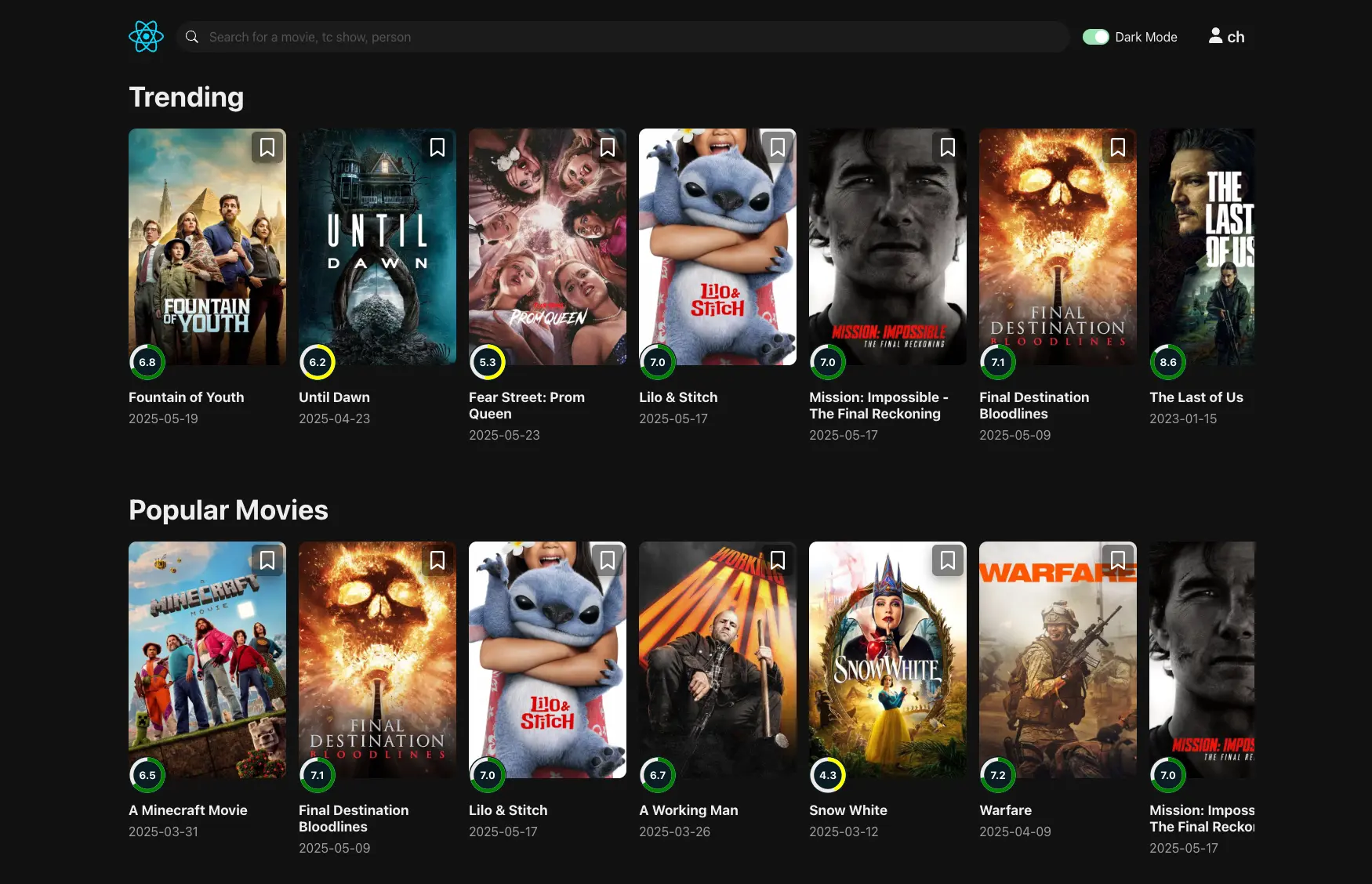Click date 2025-04-23 under Until Dawn

[x=334, y=418]
